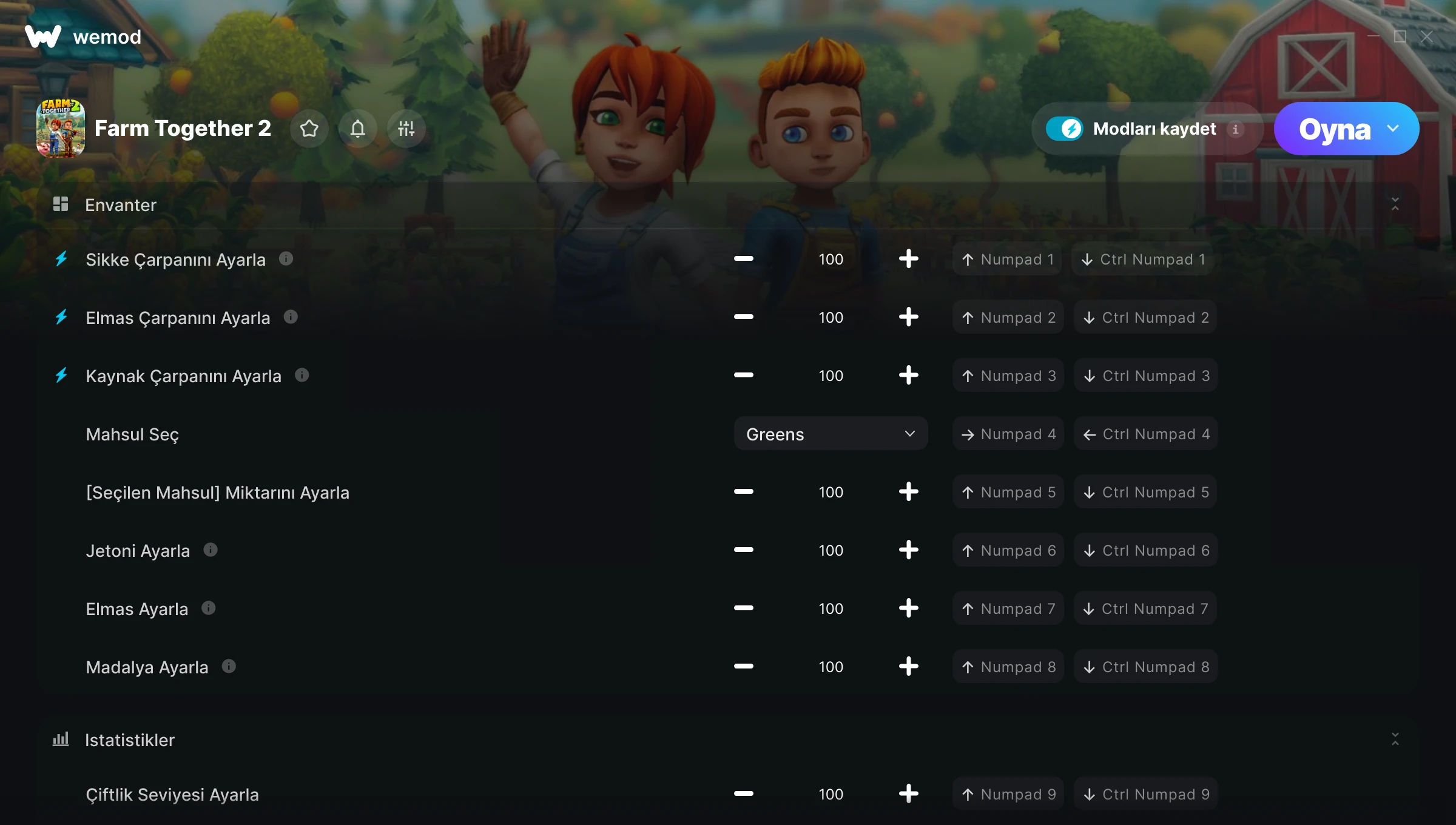Viewport: 1456px width, 825px height.
Task: Click the Ctrl Numpad 6 hotkey button
Action: [x=1145, y=550]
